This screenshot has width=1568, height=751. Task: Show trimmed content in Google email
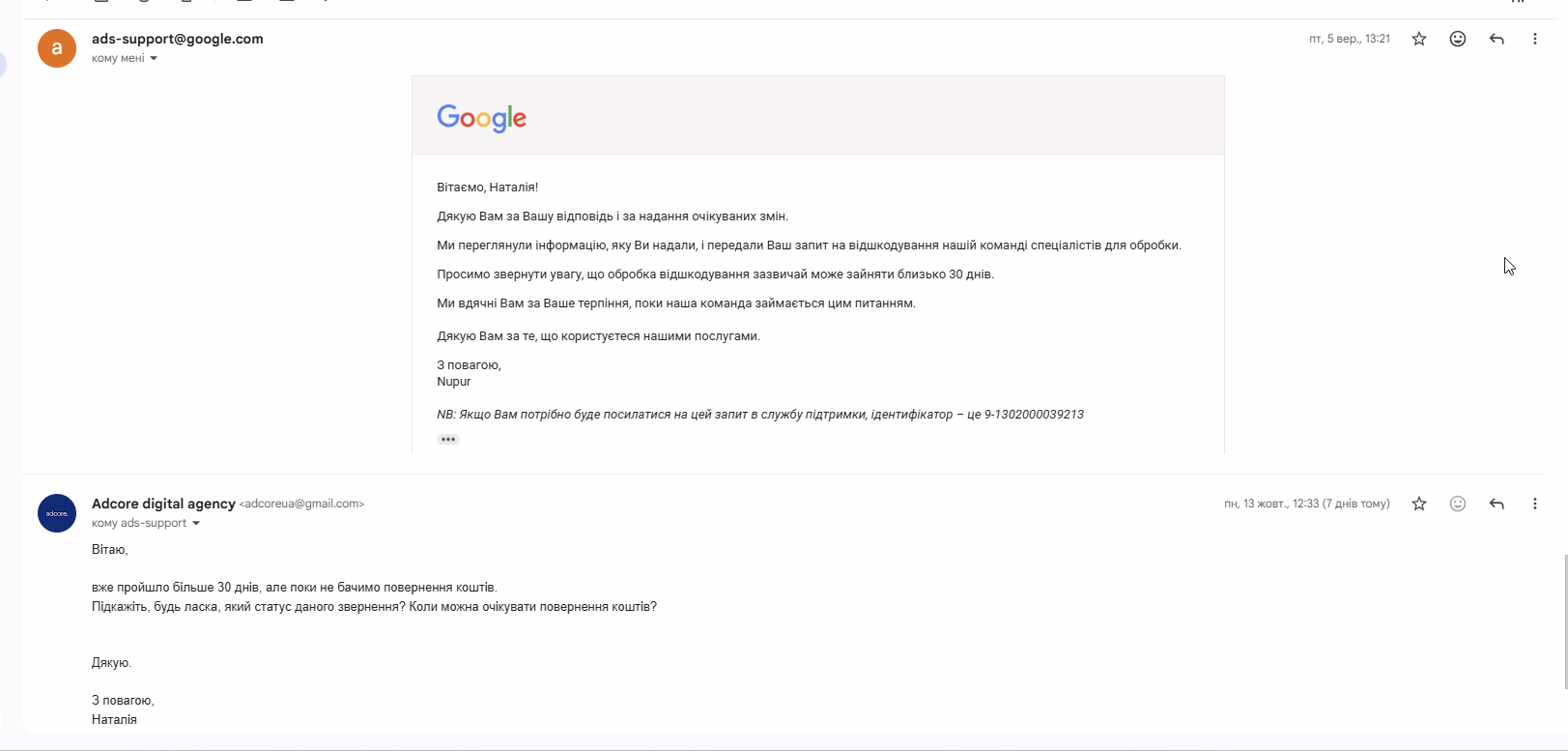coord(448,440)
